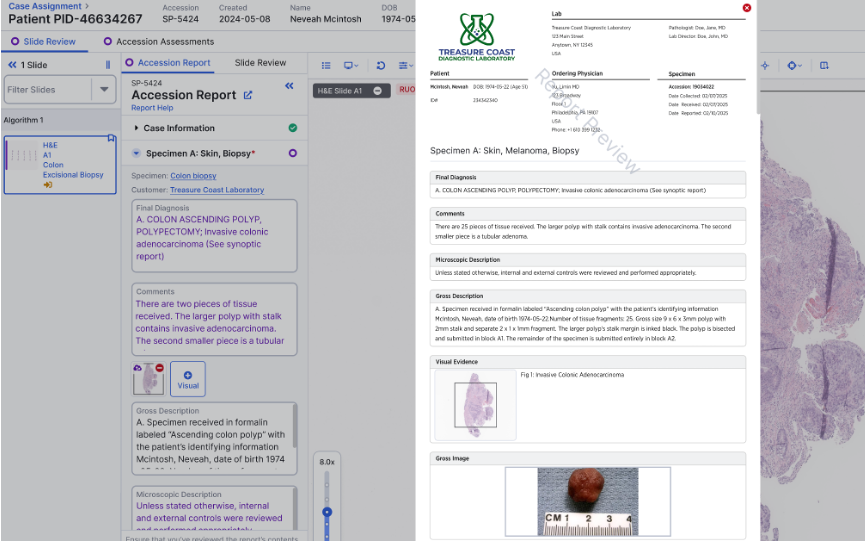Edit the Final Diagnosis text box
This screenshot has height=542, width=866.
[x=214, y=236]
